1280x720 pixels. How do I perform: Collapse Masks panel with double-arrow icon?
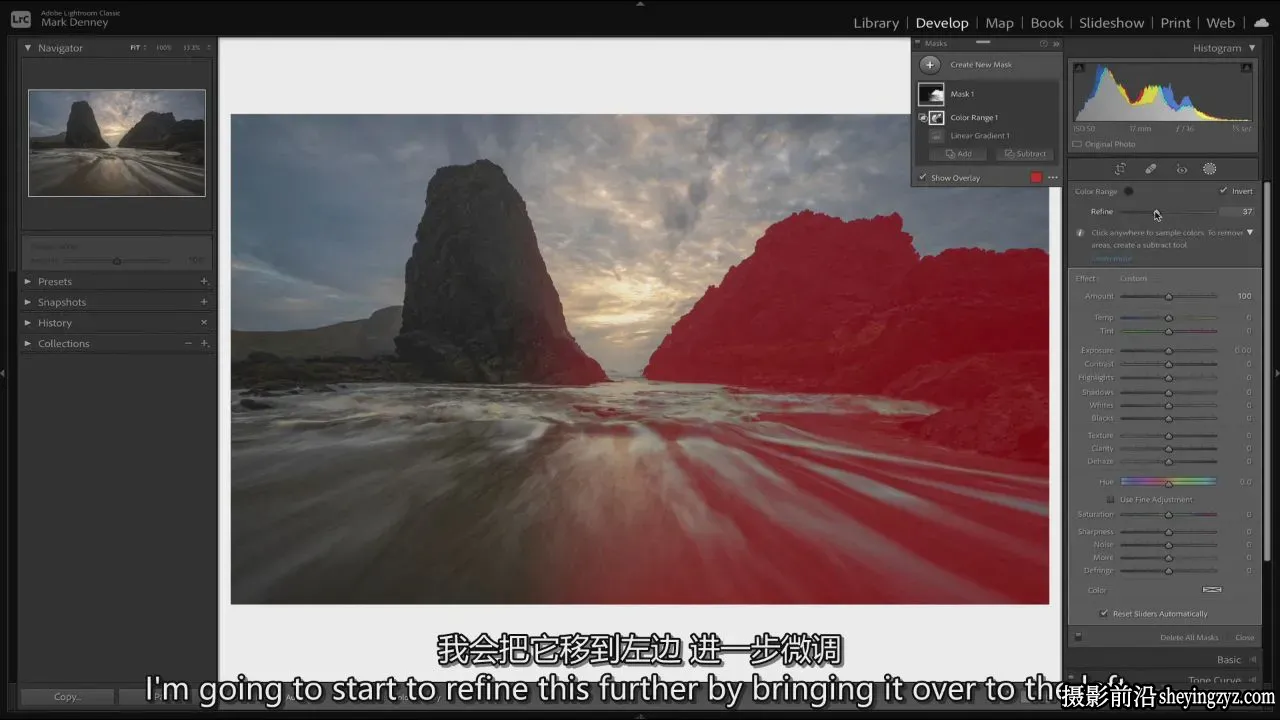(1056, 44)
